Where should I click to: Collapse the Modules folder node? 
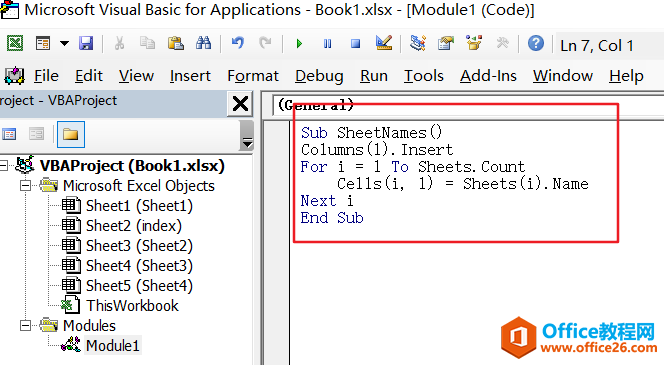(x=25, y=325)
